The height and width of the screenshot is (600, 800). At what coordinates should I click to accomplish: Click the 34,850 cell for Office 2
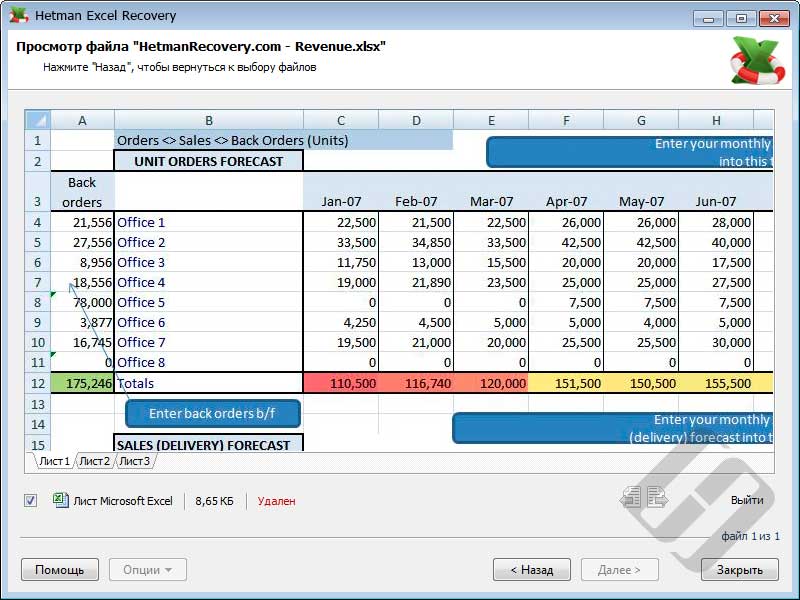pos(416,242)
